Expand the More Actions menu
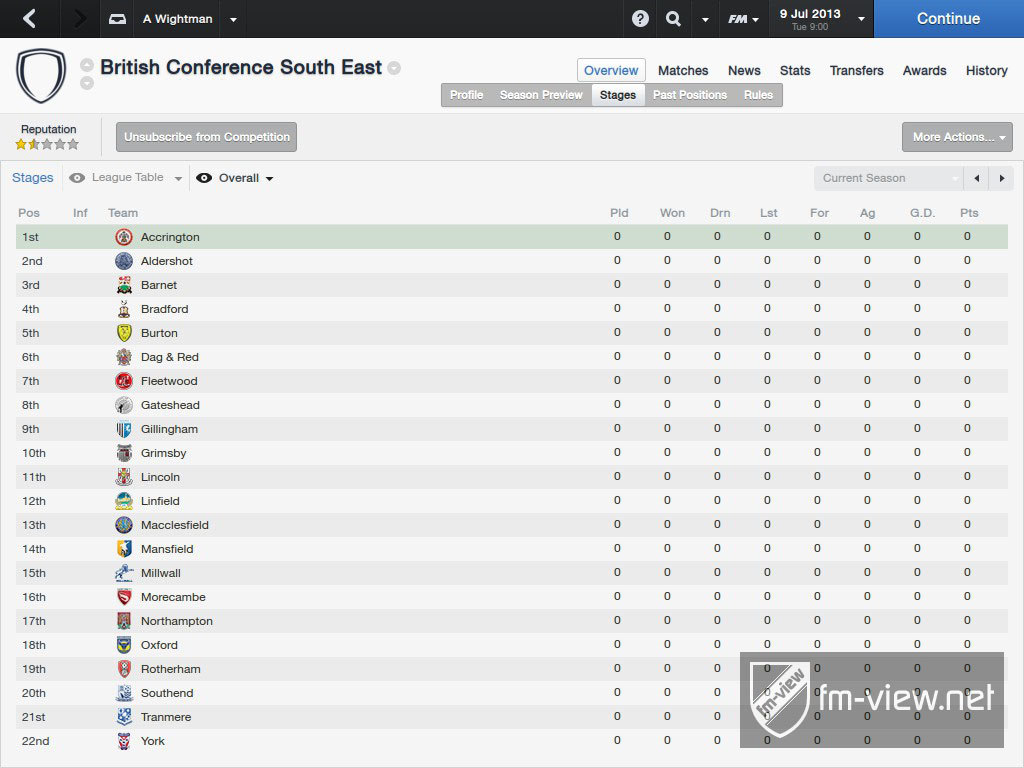 point(957,137)
